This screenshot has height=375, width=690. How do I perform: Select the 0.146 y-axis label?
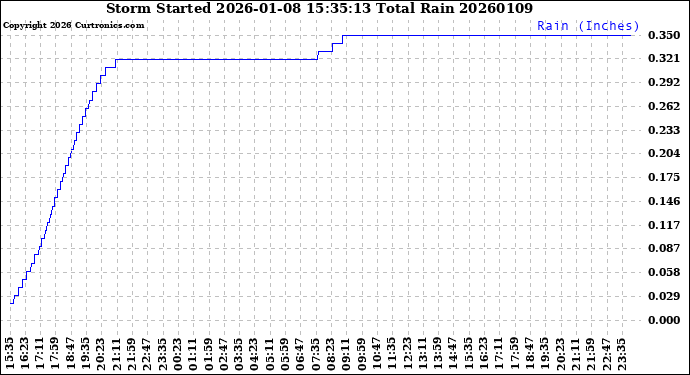(x=664, y=202)
